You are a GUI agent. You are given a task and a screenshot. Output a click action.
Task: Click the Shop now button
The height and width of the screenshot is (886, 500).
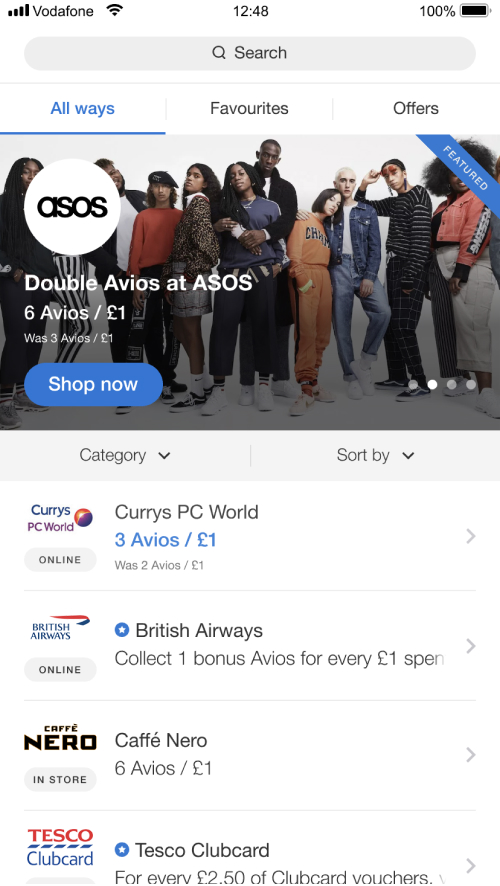93,384
